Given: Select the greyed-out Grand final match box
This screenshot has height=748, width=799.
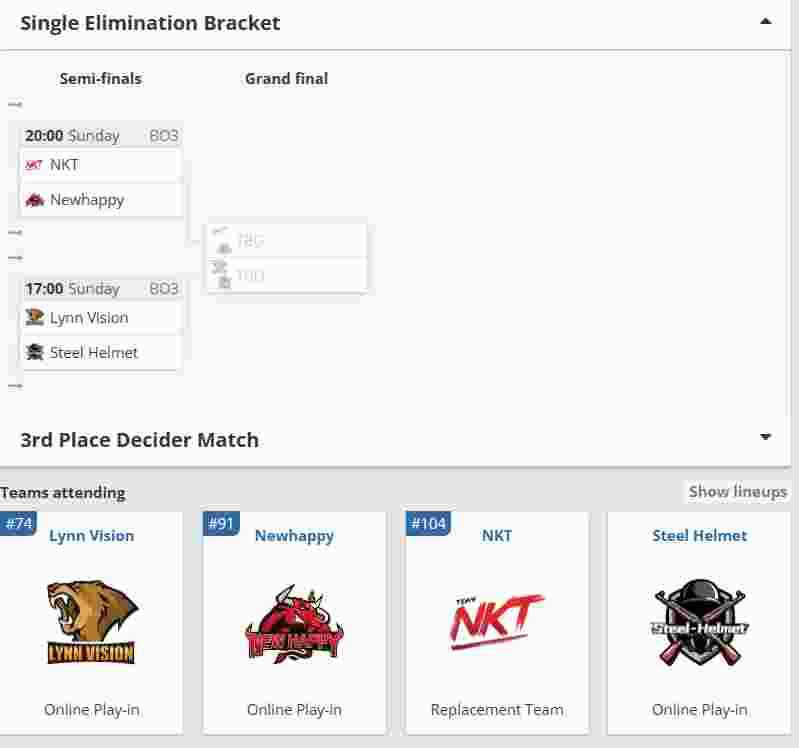Looking at the screenshot, I should tap(287, 258).
